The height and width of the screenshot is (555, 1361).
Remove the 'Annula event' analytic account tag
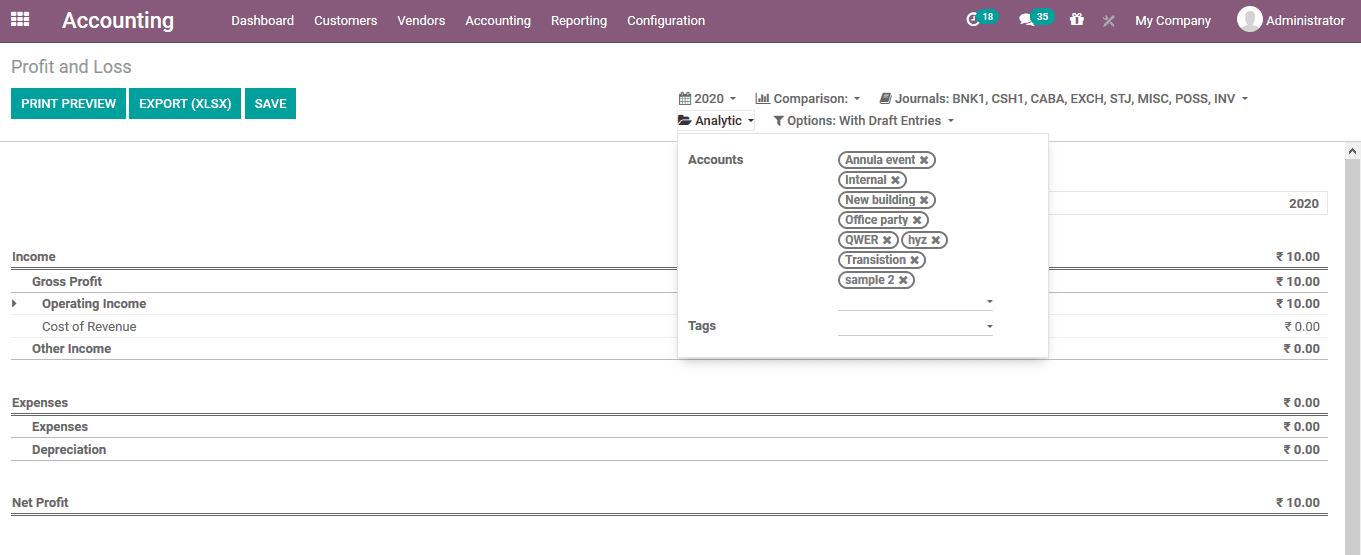[x=924, y=160]
